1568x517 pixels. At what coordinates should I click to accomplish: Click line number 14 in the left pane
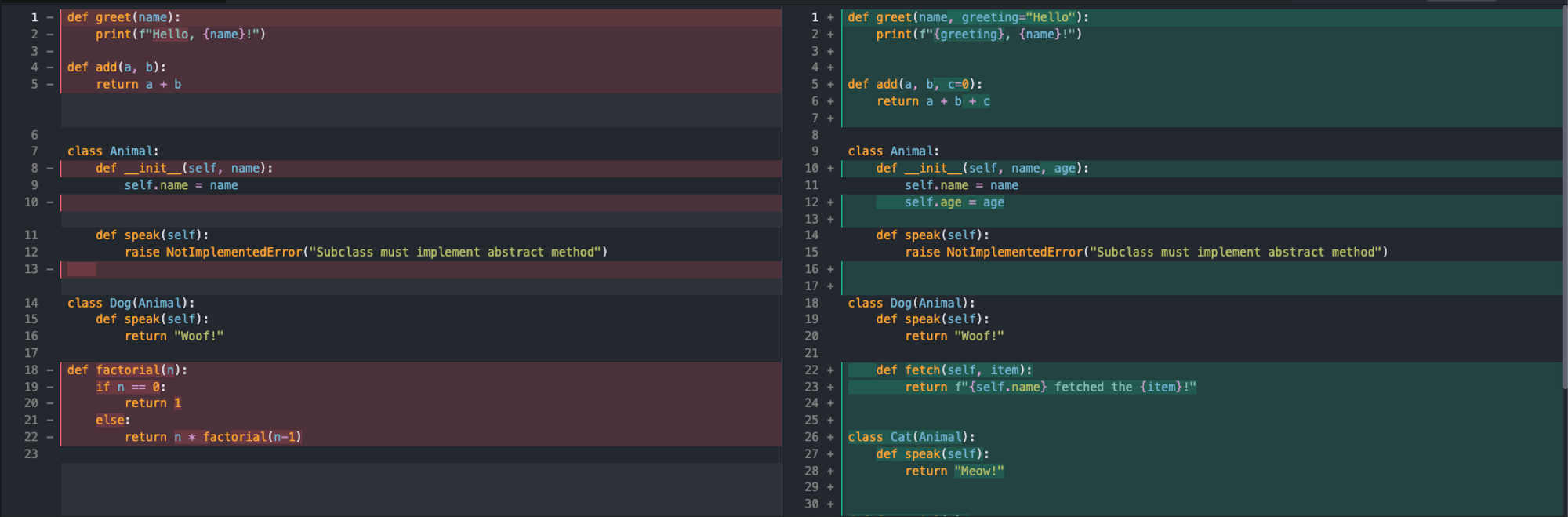31,303
